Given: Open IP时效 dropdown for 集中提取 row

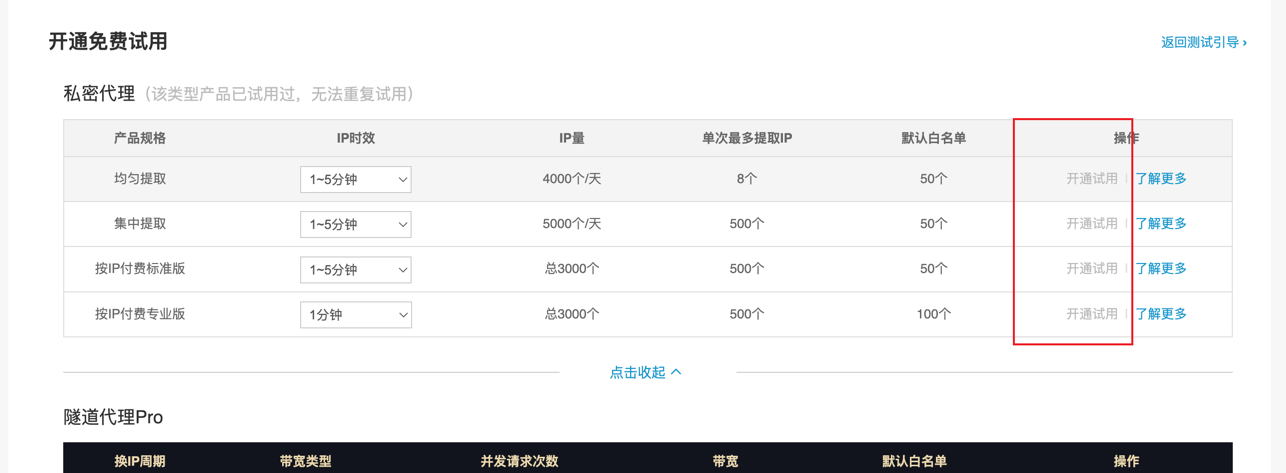Looking at the screenshot, I should tap(355, 225).
